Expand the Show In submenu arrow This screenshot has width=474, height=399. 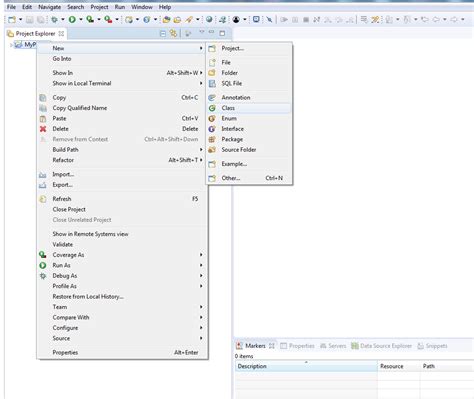pyautogui.click(x=201, y=73)
